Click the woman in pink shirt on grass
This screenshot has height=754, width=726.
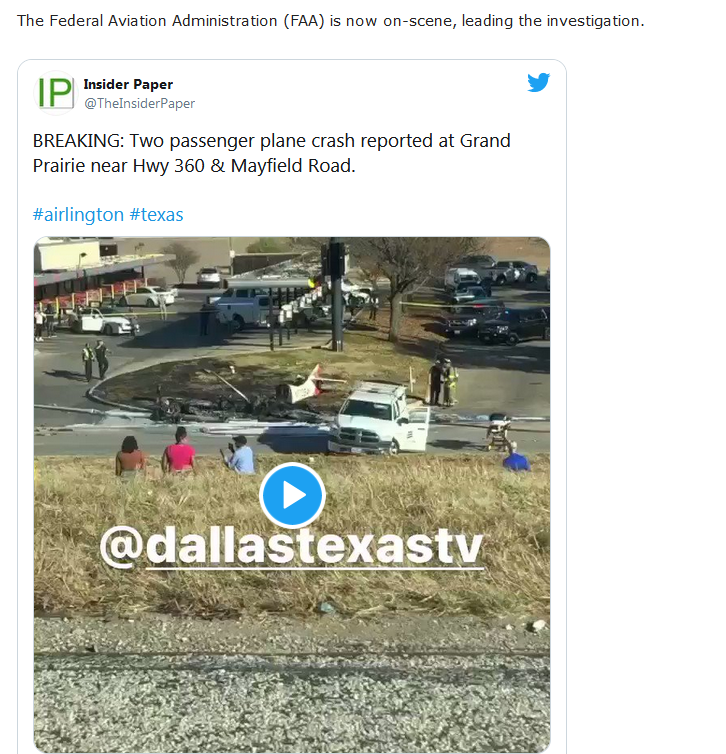point(178,452)
